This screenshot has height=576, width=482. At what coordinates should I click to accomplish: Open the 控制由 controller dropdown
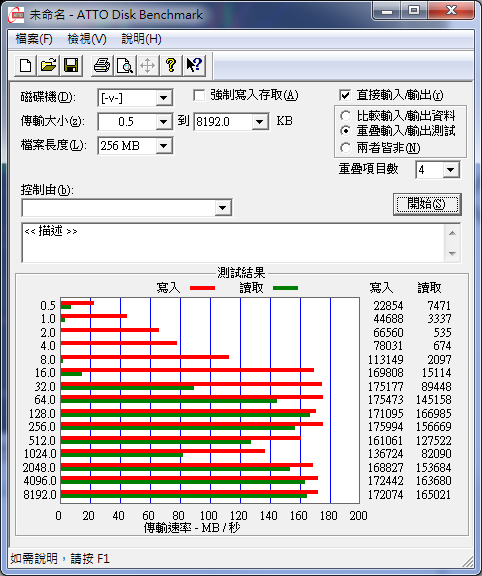click(222, 208)
